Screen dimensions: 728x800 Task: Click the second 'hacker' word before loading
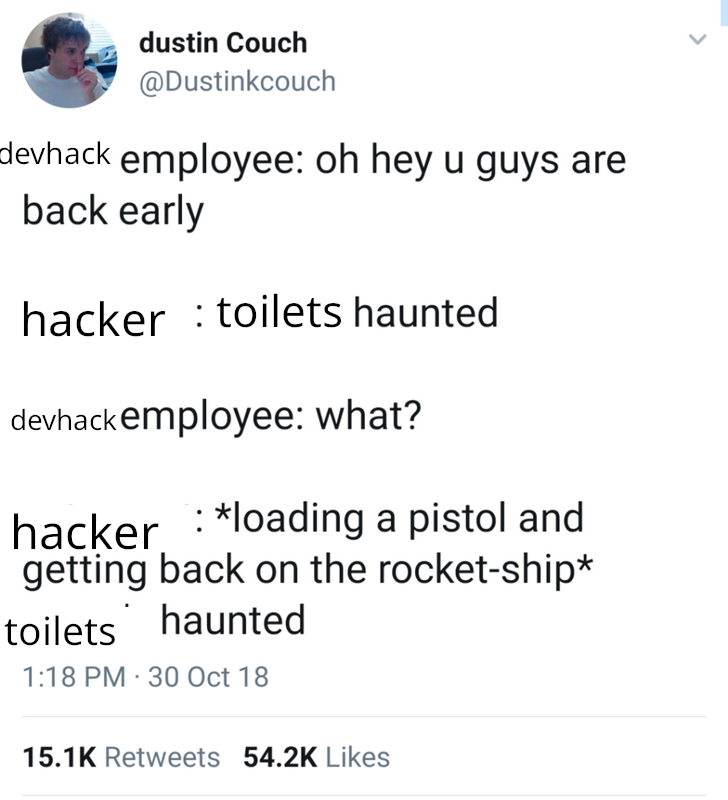pos(85,532)
